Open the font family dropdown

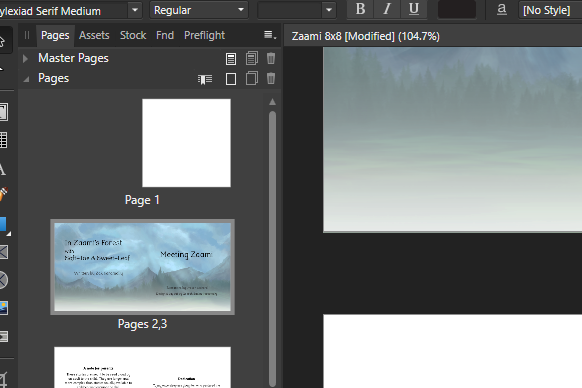click(x=135, y=10)
